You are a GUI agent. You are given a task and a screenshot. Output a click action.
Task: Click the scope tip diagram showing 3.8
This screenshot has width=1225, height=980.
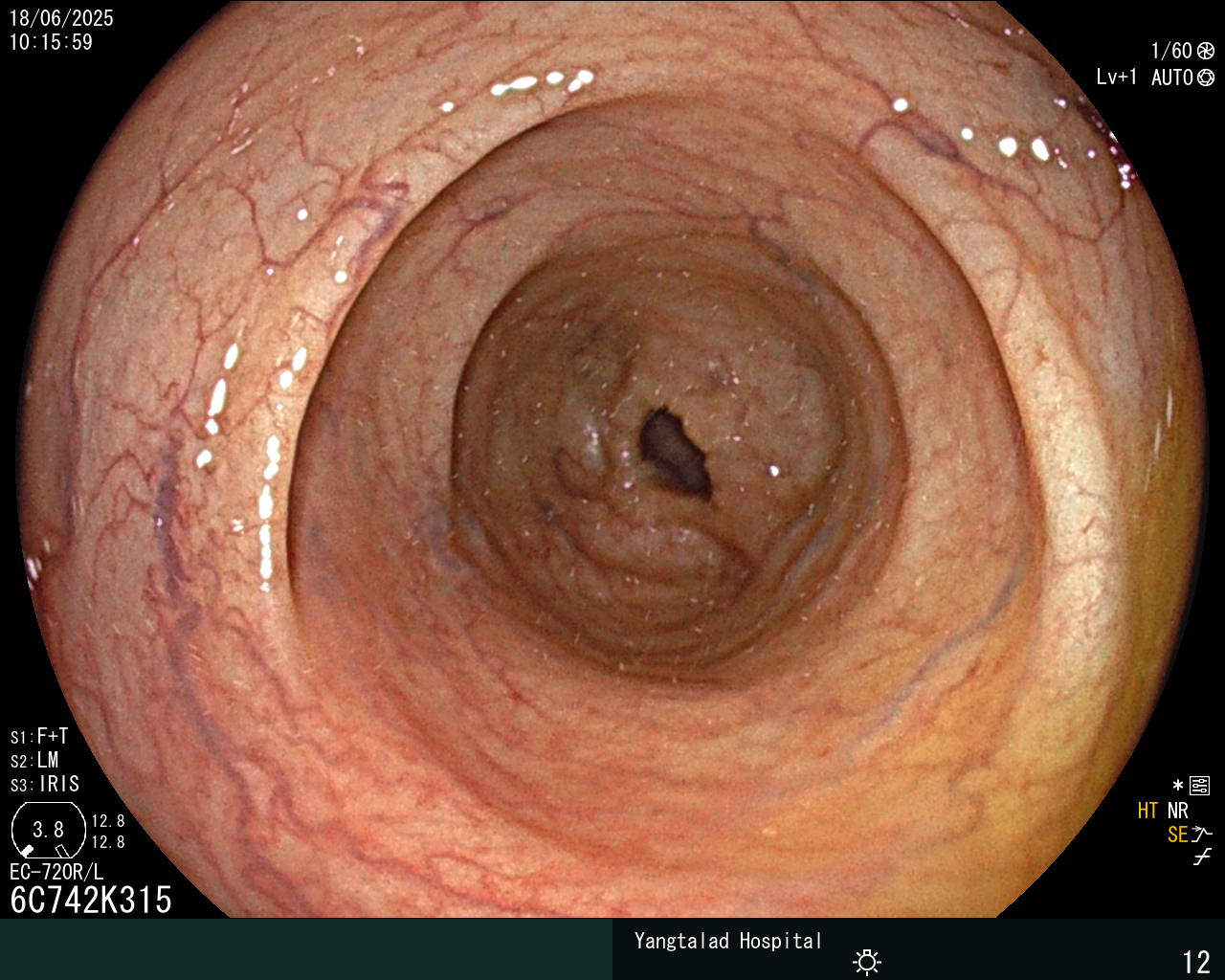49,830
